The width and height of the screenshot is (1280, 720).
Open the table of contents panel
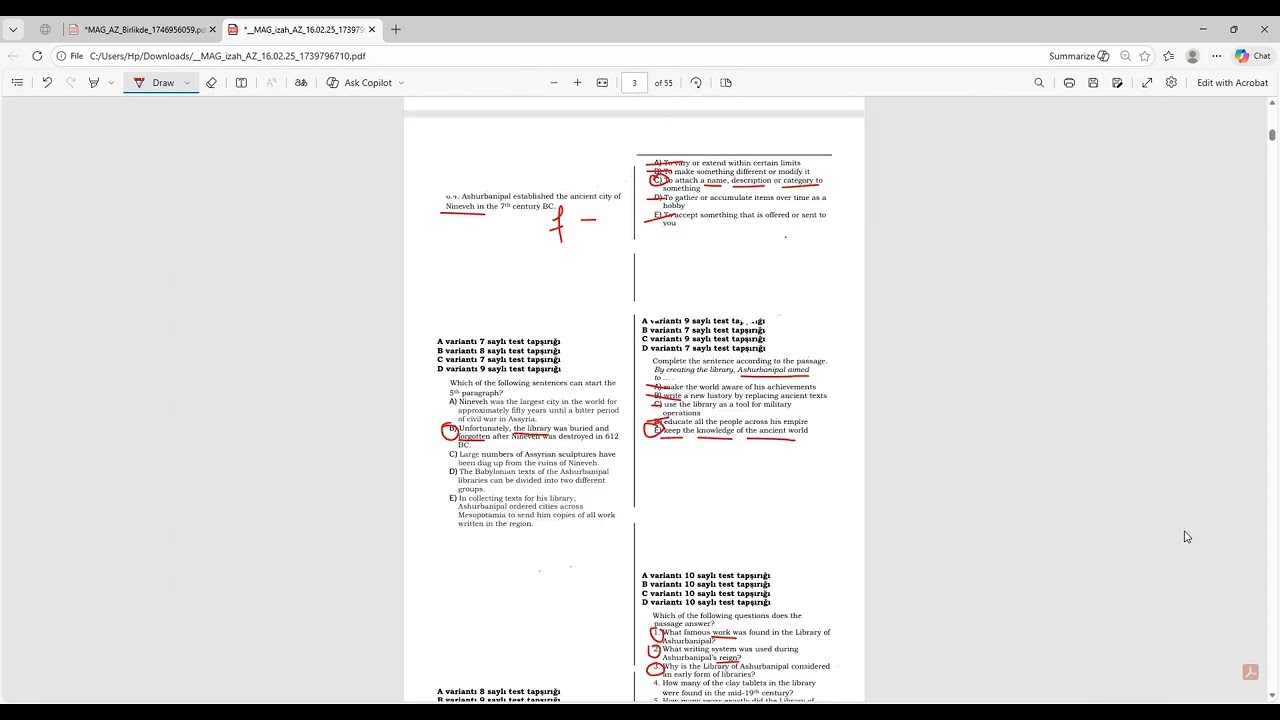[17, 83]
